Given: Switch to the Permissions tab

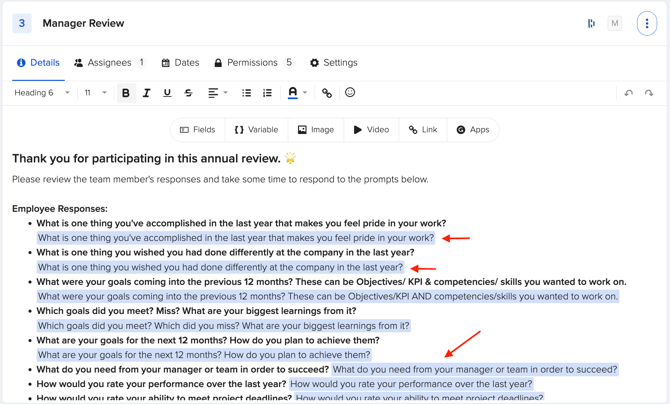Looking at the screenshot, I should tap(254, 63).
